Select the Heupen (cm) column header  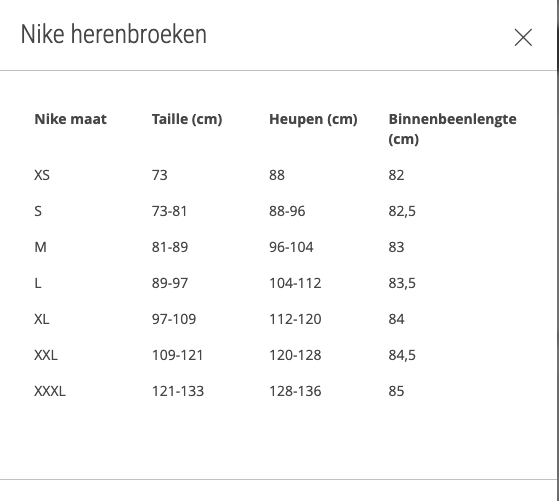coord(313,119)
